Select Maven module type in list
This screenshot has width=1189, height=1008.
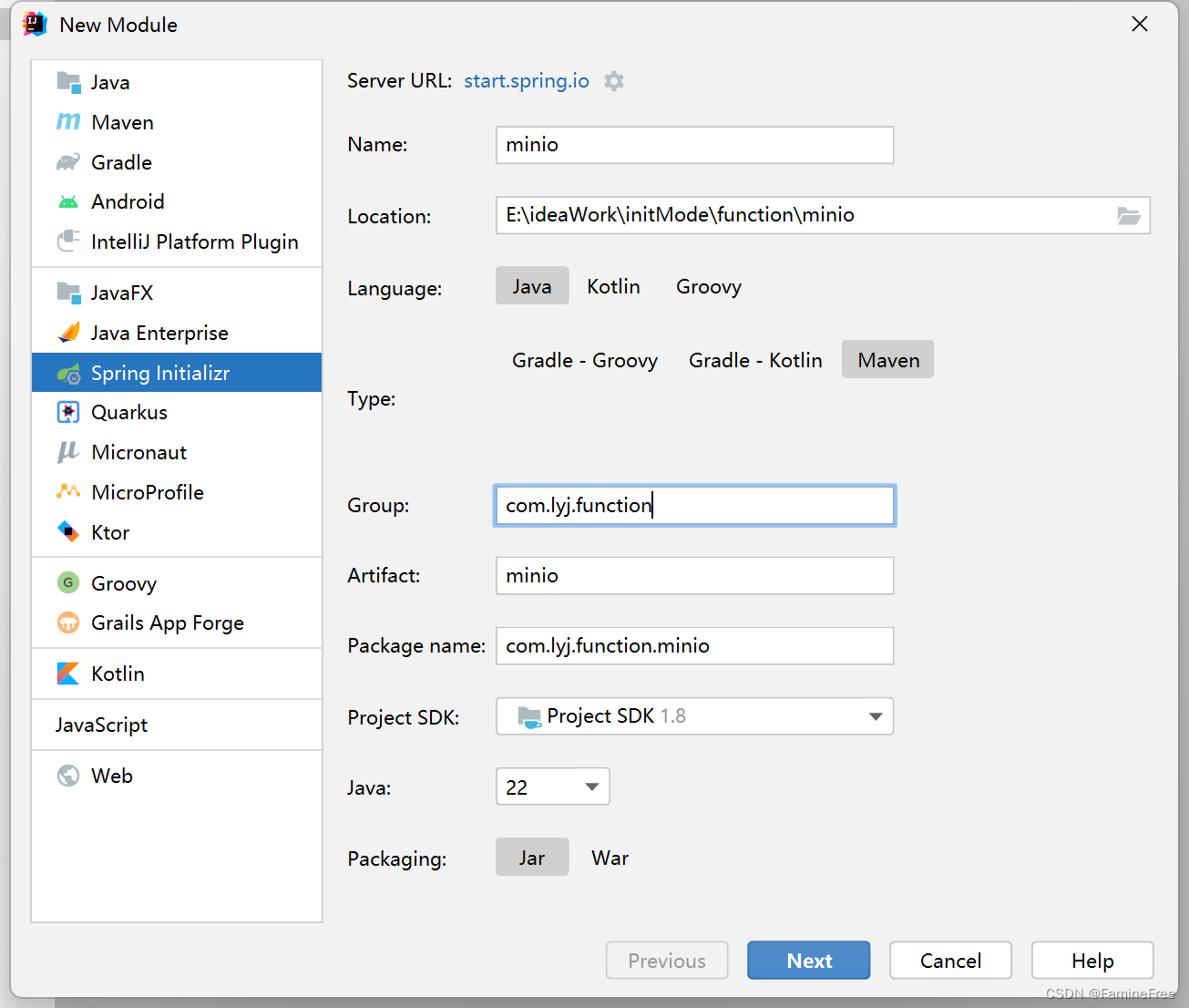(x=177, y=122)
